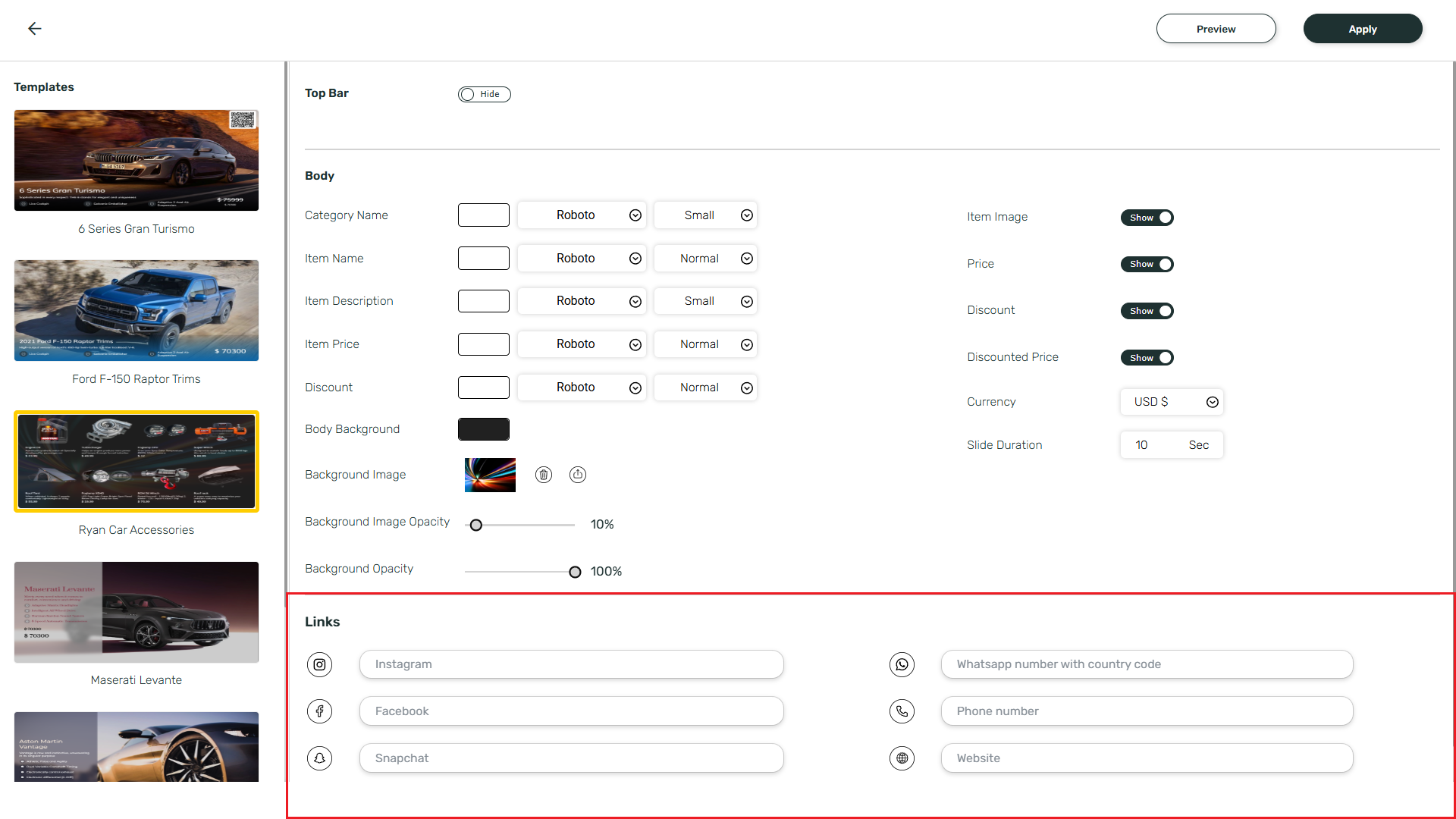This screenshot has height=819, width=1456.
Task: Expand Category Name font Roboto dropdown
Action: coord(582,215)
